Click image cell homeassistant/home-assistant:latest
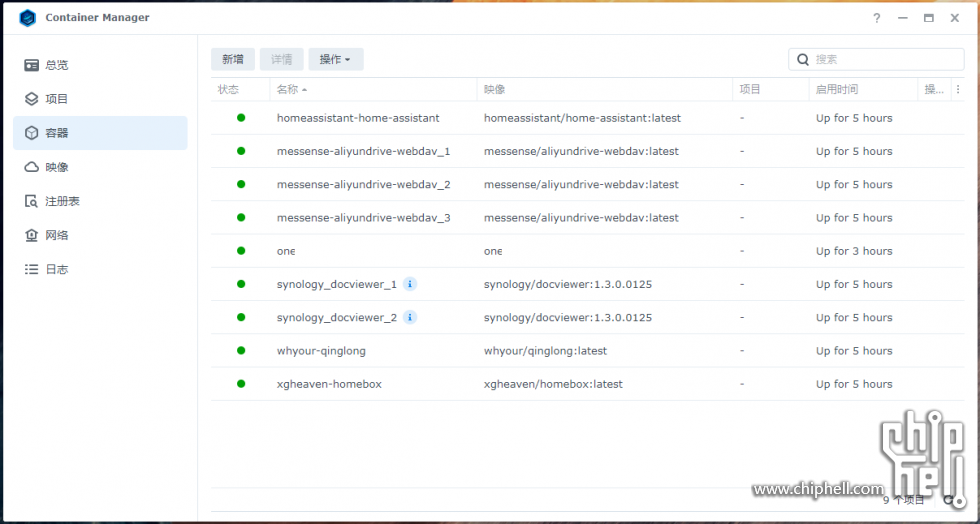This screenshot has height=524, width=980. pos(582,118)
